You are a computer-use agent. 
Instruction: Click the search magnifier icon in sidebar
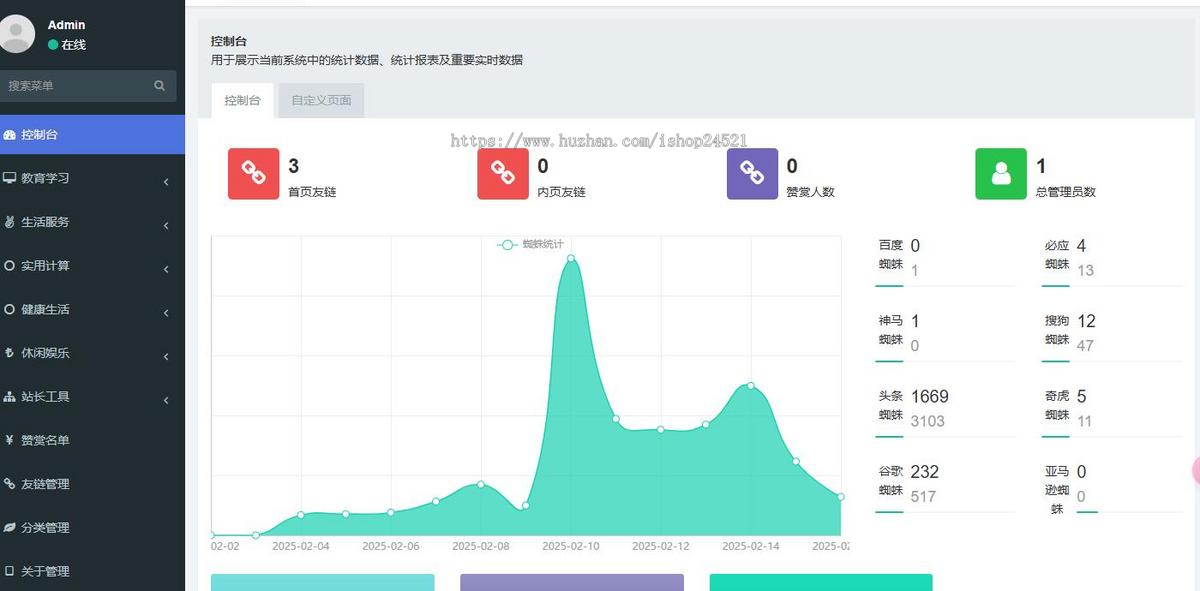pyautogui.click(x=159, y=86)
